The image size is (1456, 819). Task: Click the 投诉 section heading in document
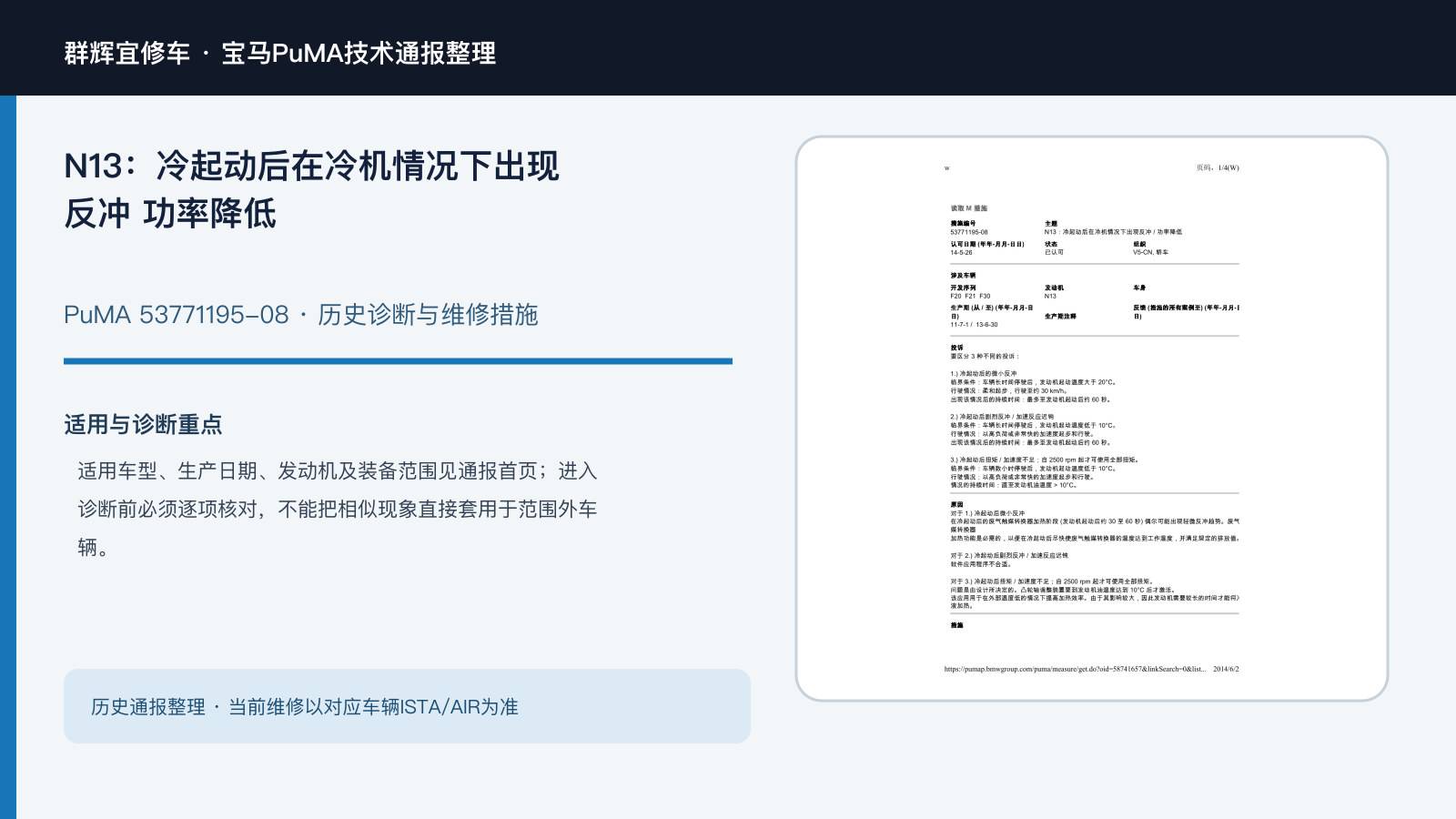click(x=956, y=348)
